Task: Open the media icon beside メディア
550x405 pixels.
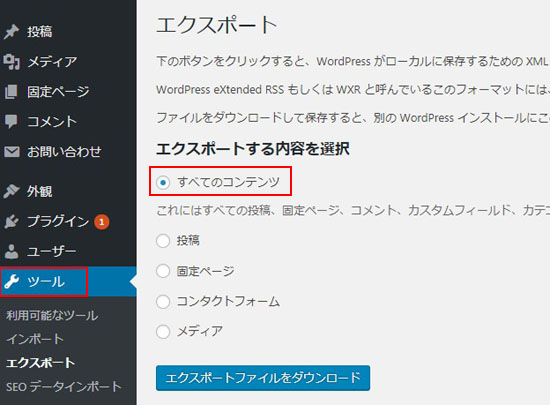Action: [x=11, y=62]
